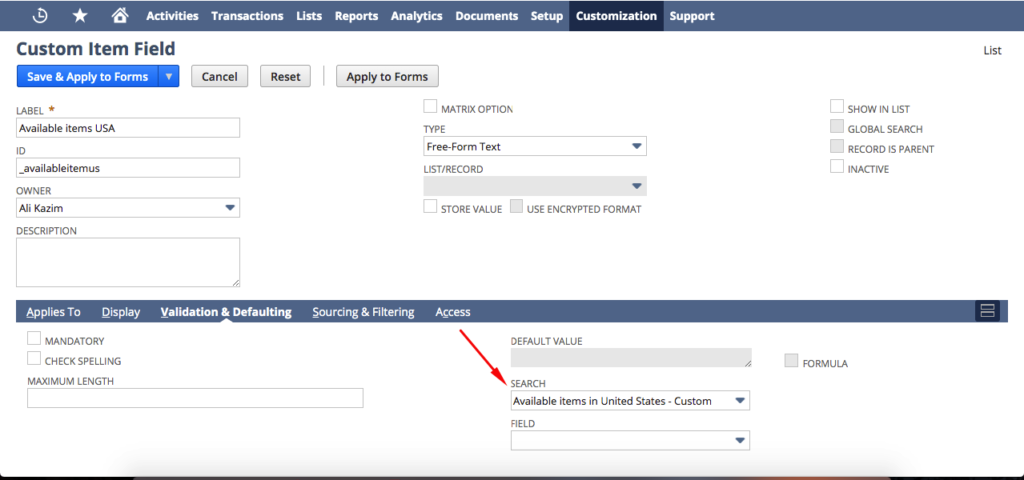Open the Lists menu
Image resolution: width=1024 pixels, height=480 pixels.
[x=309, y=16]
